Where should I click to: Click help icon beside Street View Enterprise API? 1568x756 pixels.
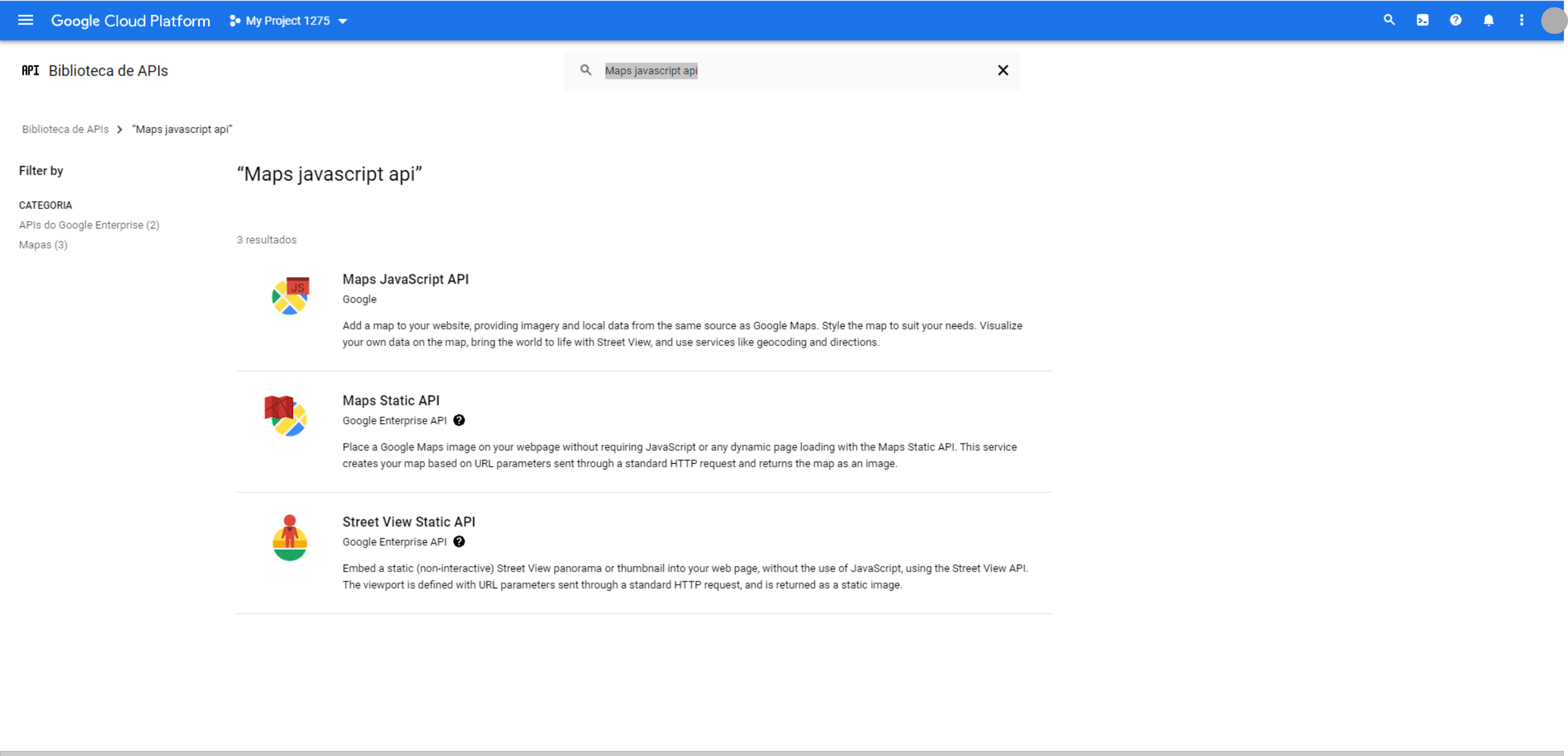[x=459, y=541]
